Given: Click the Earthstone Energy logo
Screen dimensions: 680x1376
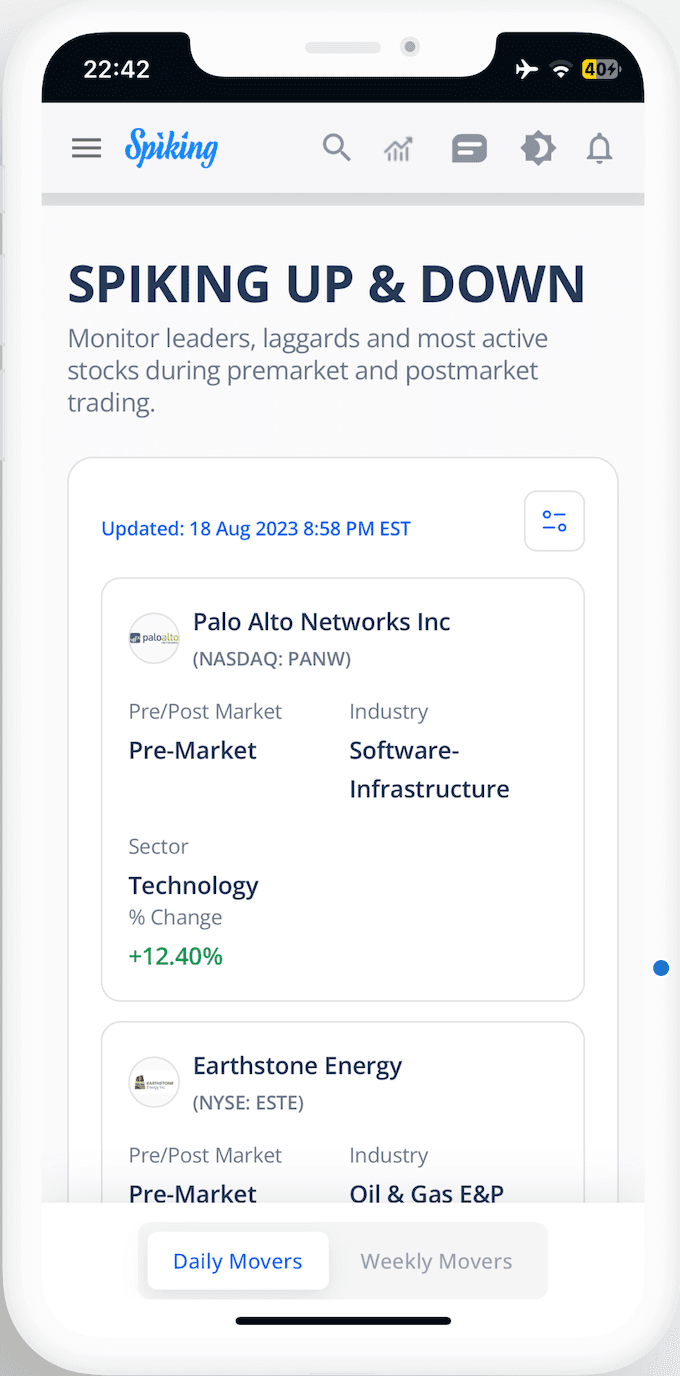Looking at the screenshot, I should [x=154, y=1082].
